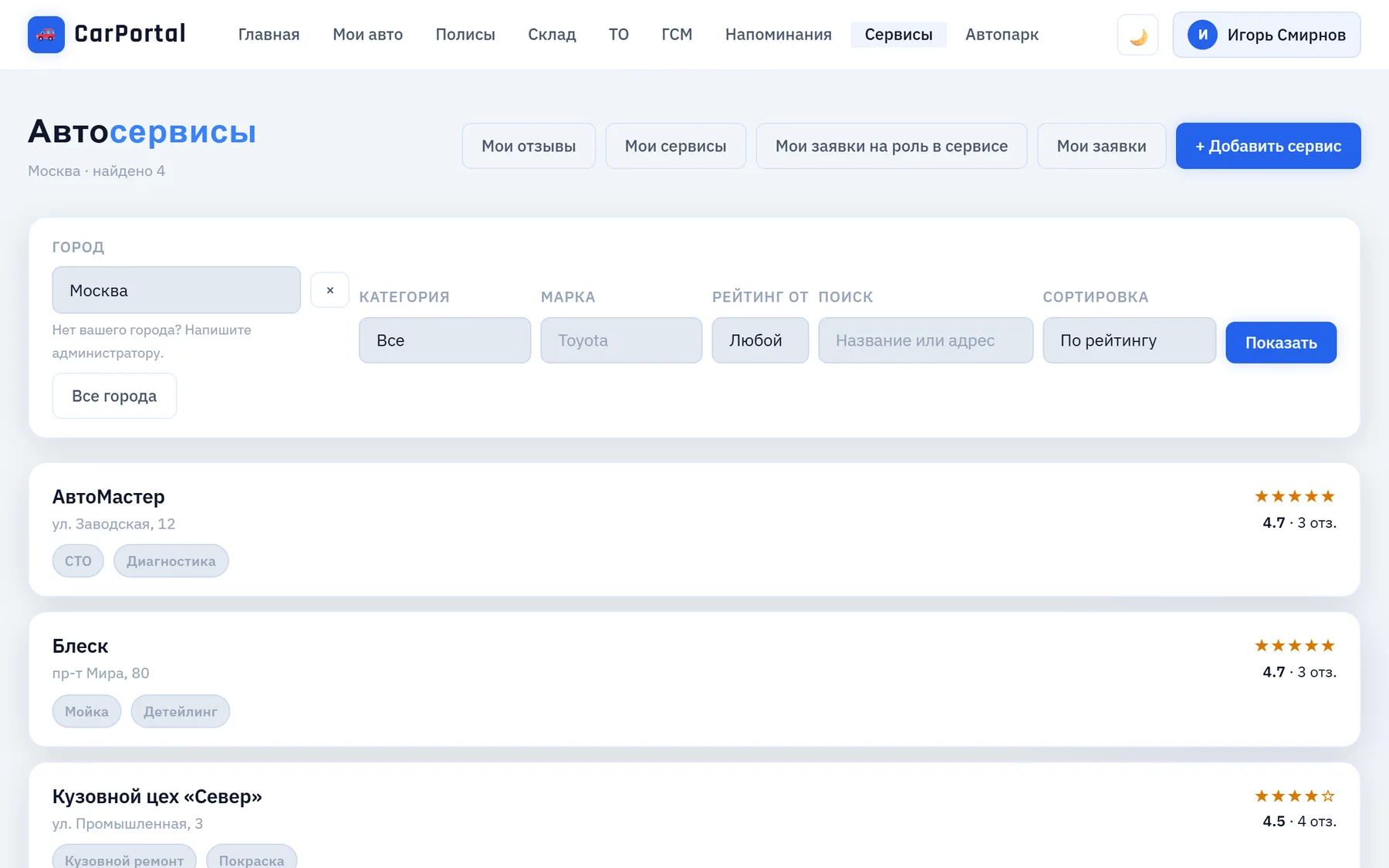The width and height of the screenshot is (1389, 868).
Task: Click the address ул. Заводская, 12
Action: 113,524
